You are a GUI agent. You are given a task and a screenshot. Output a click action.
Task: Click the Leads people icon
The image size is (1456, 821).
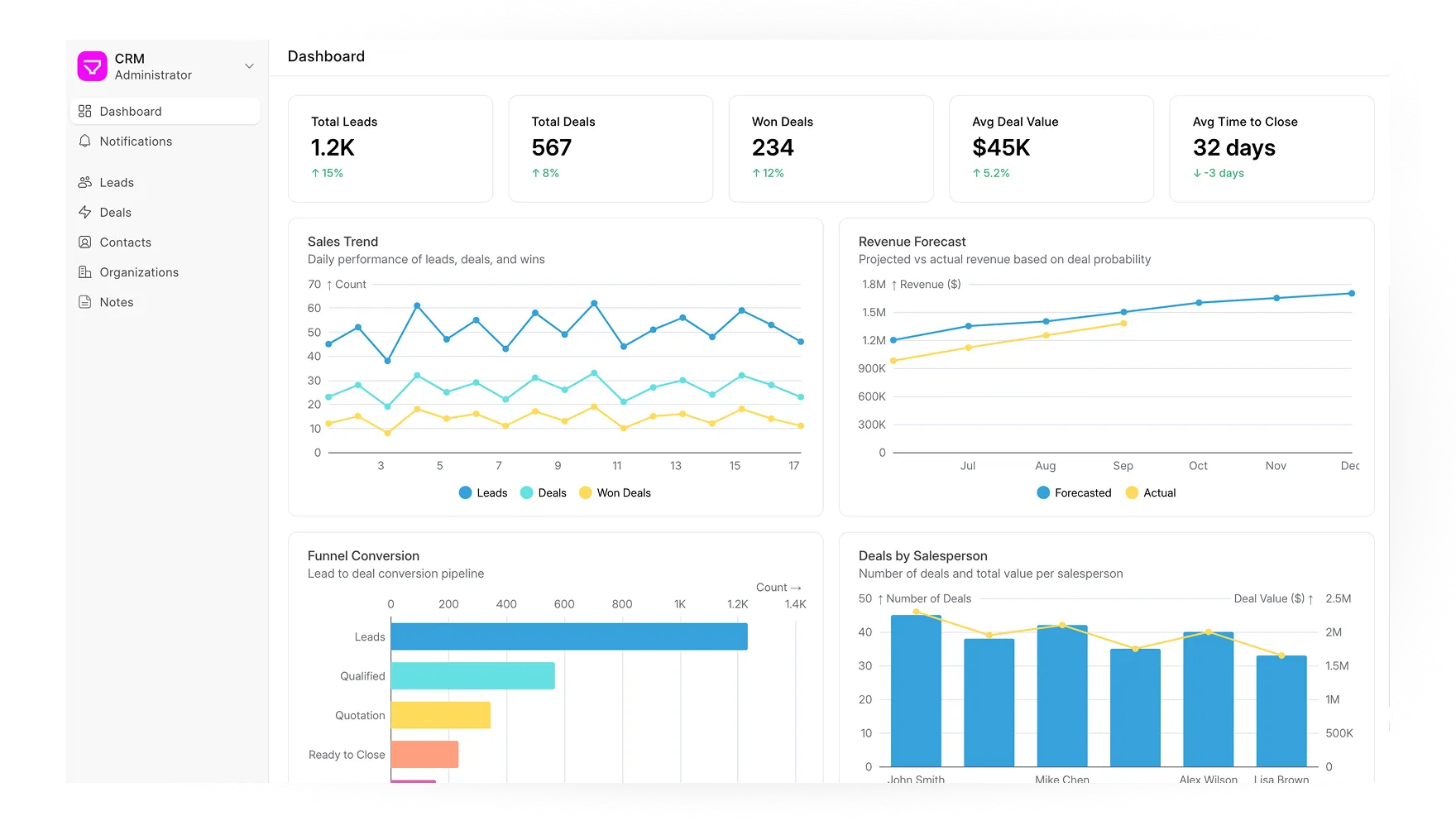click(84, 182)
